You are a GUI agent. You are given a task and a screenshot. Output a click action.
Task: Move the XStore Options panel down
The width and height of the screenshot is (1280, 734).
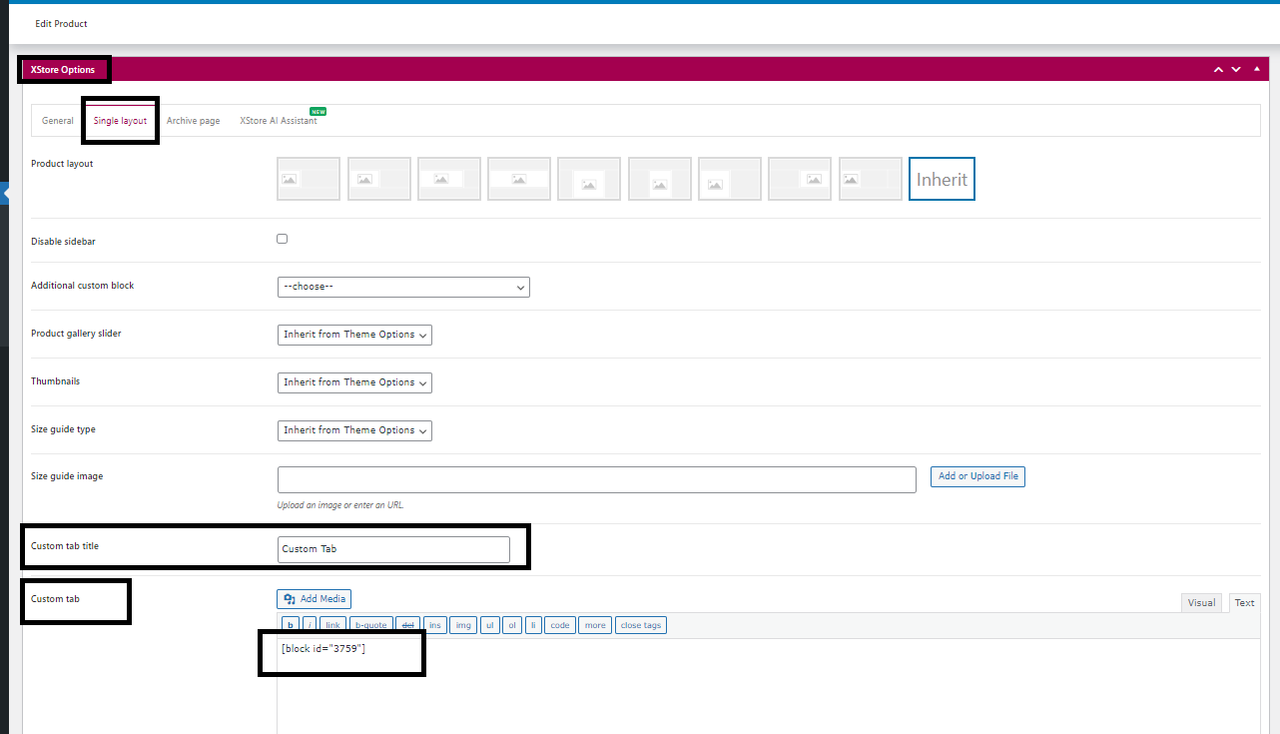pos(1236,69)
